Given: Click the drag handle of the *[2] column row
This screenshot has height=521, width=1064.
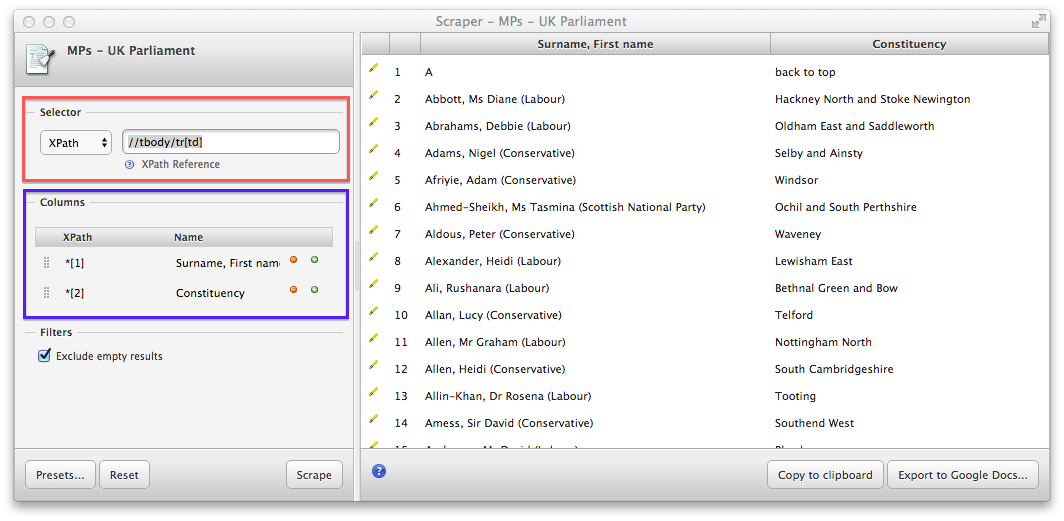Looking at the screenshot, I should tap(47, 292).
